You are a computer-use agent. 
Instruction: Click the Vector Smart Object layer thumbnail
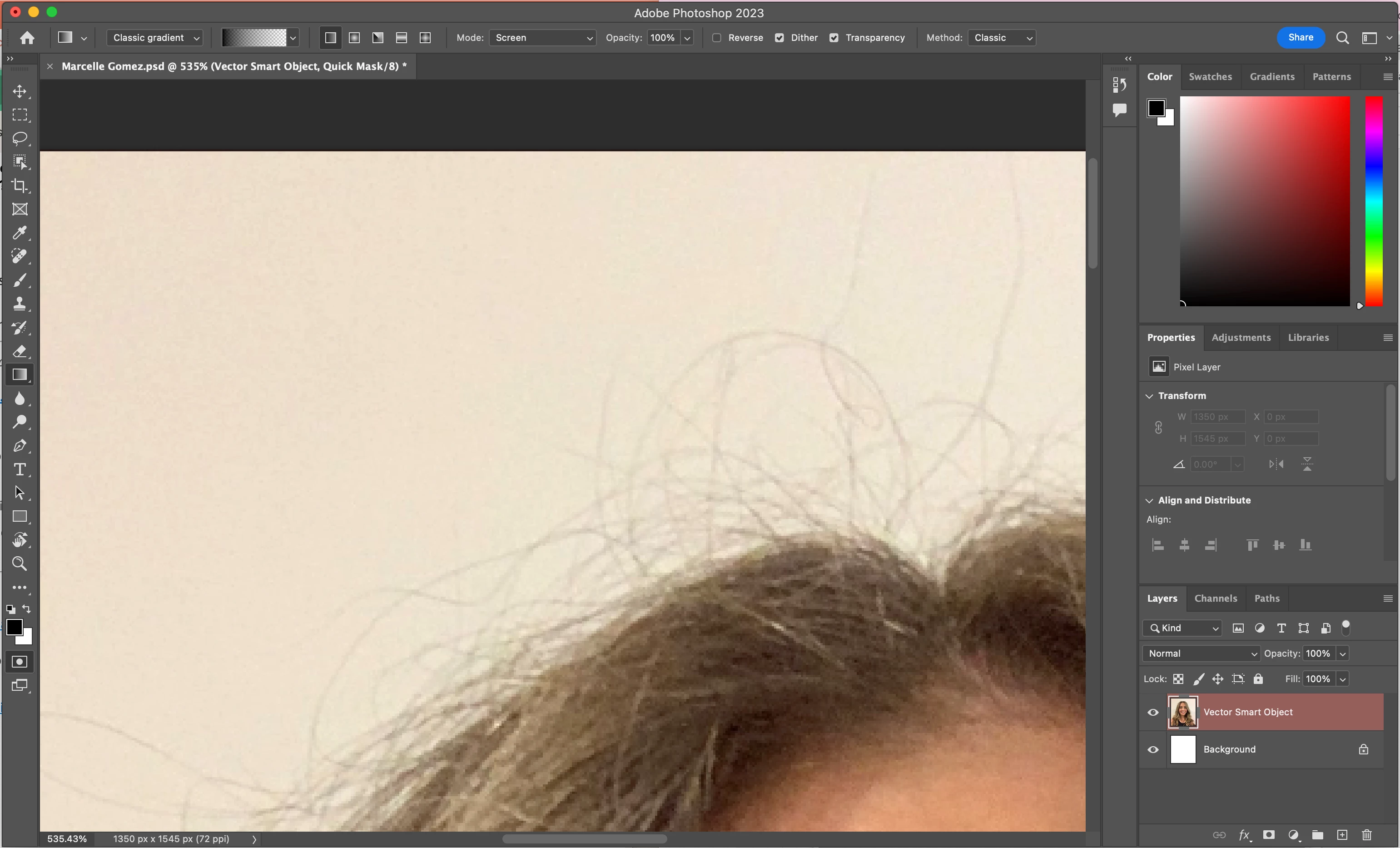(x=1182, y=712)
